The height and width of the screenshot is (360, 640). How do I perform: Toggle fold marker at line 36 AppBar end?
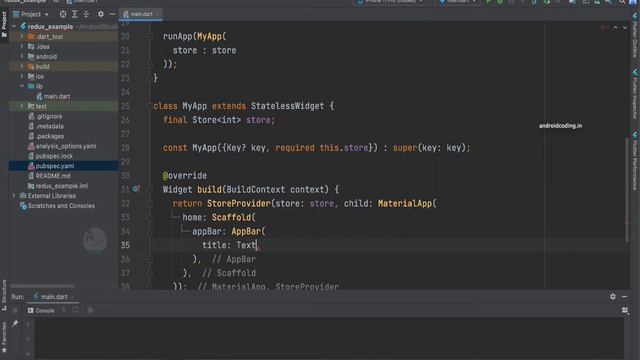150,259
